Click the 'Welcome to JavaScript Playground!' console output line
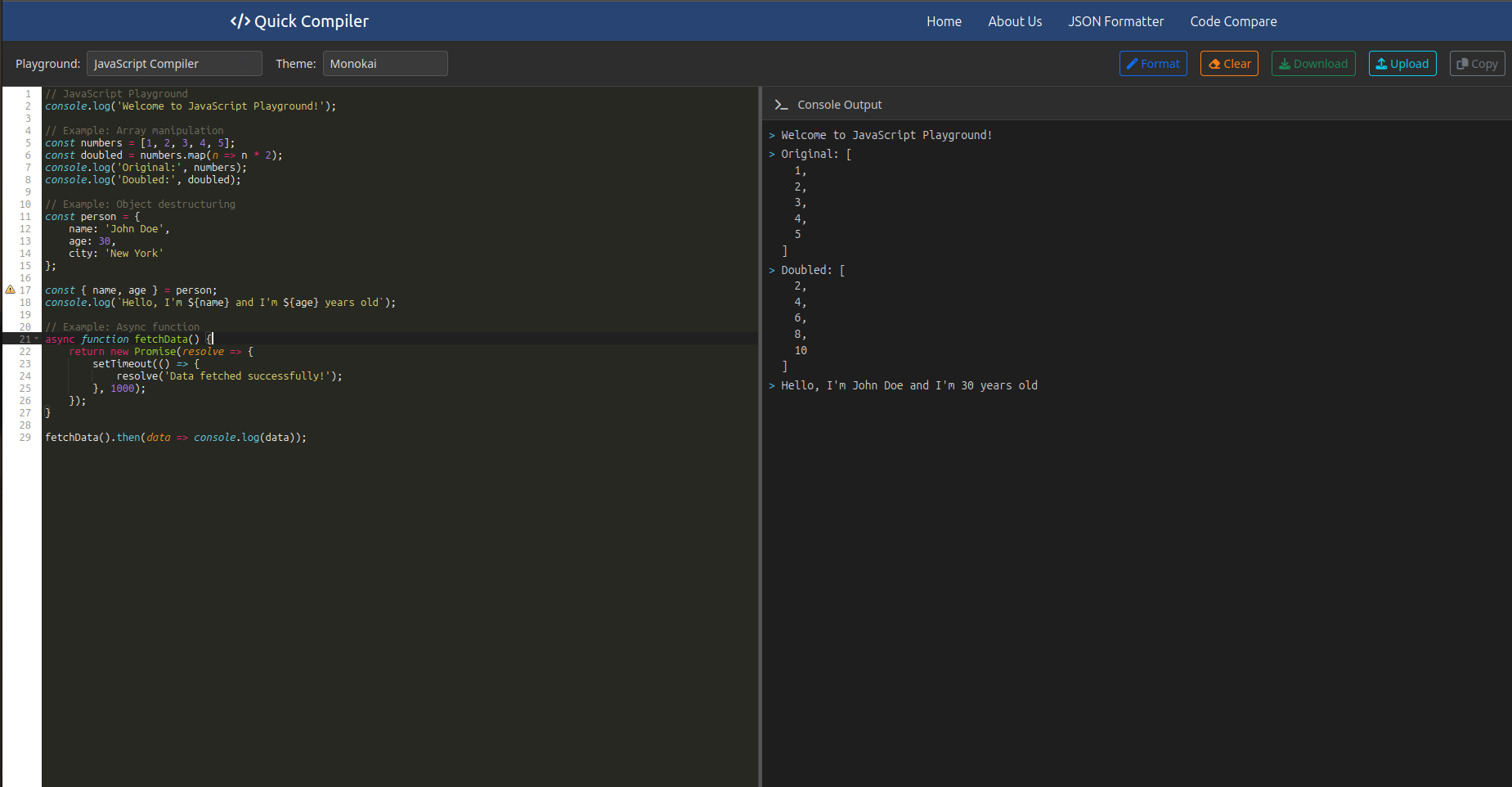This screenshot has height=787, width=1512. (886, 135)
